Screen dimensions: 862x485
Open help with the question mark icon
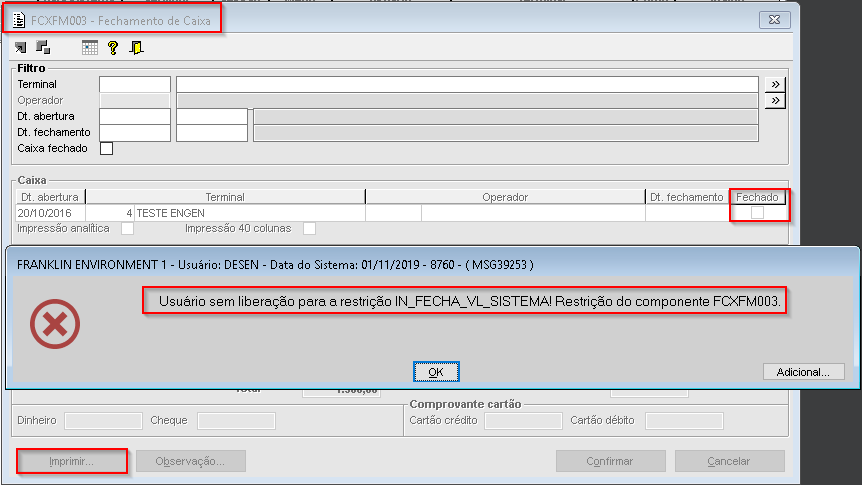(x=113, y=48)
